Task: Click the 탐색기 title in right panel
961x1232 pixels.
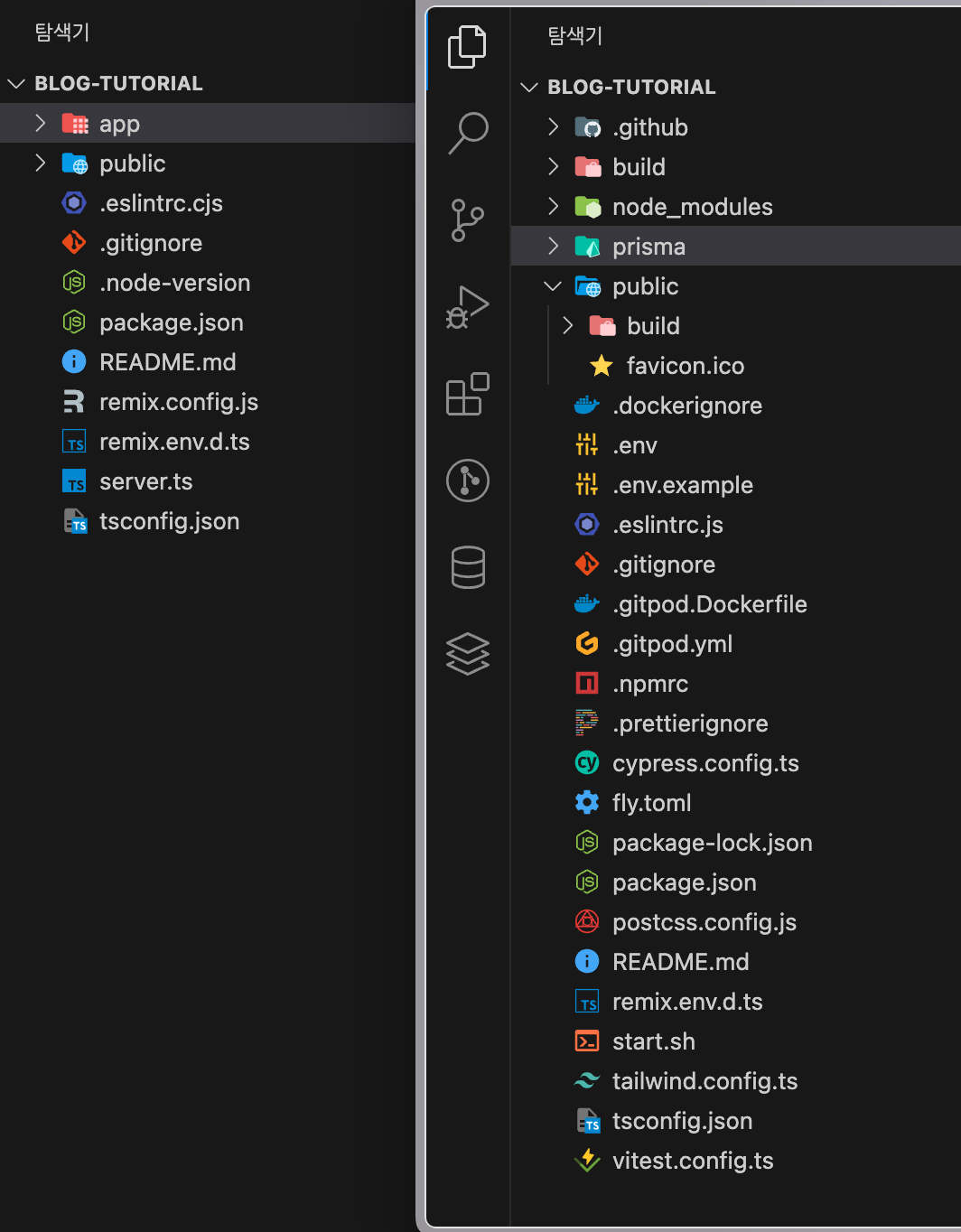Action: 575,35
